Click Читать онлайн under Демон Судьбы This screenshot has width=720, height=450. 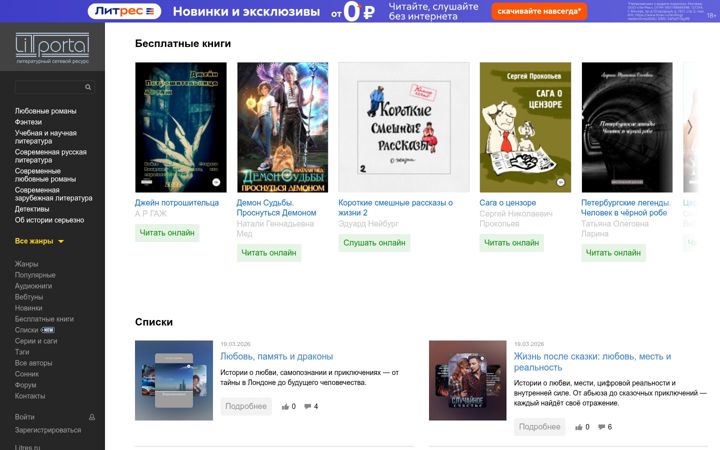pyautogui.click(x=269, y=253)
